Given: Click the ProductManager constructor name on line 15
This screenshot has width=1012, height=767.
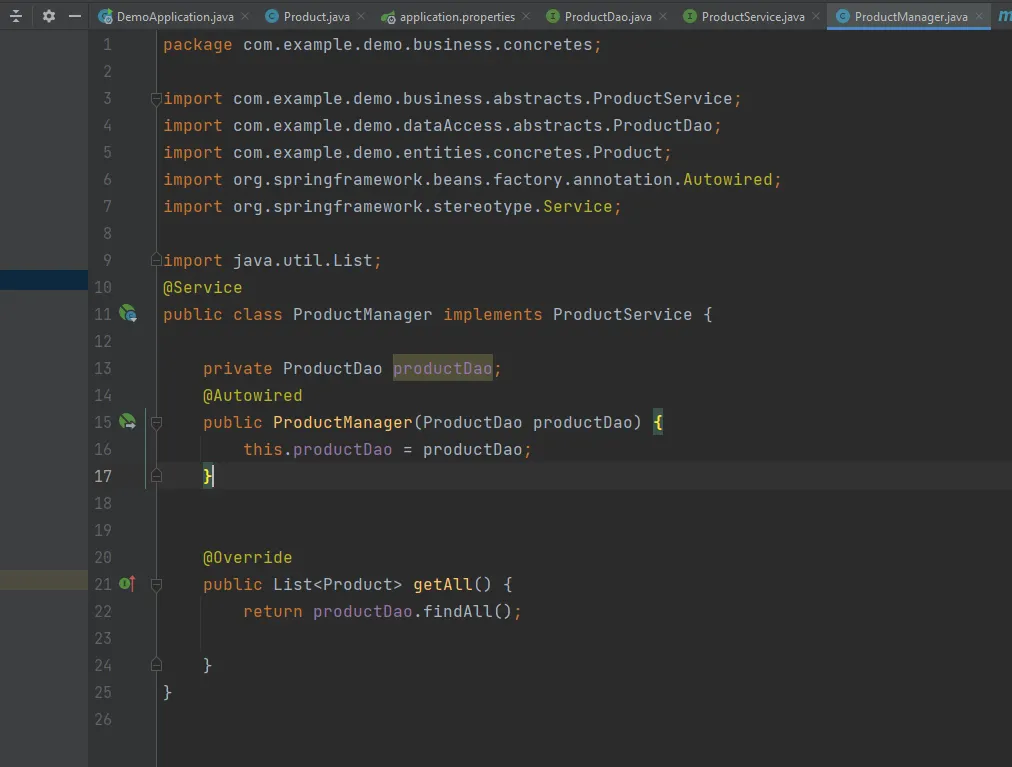Looking at the screenshot, I should pos(342,422).
